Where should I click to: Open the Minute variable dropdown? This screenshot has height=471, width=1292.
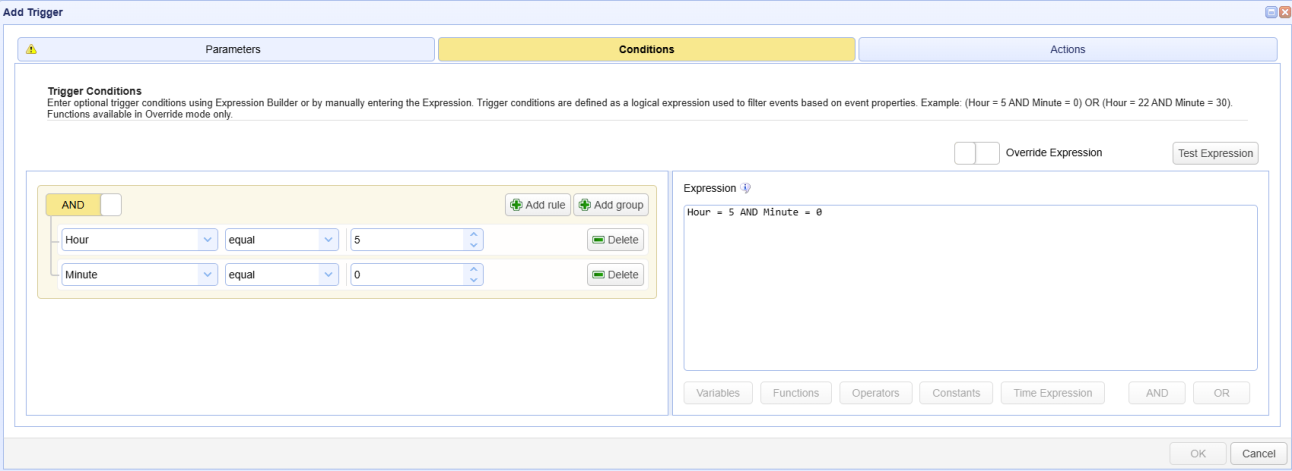(x=139, y=274)
